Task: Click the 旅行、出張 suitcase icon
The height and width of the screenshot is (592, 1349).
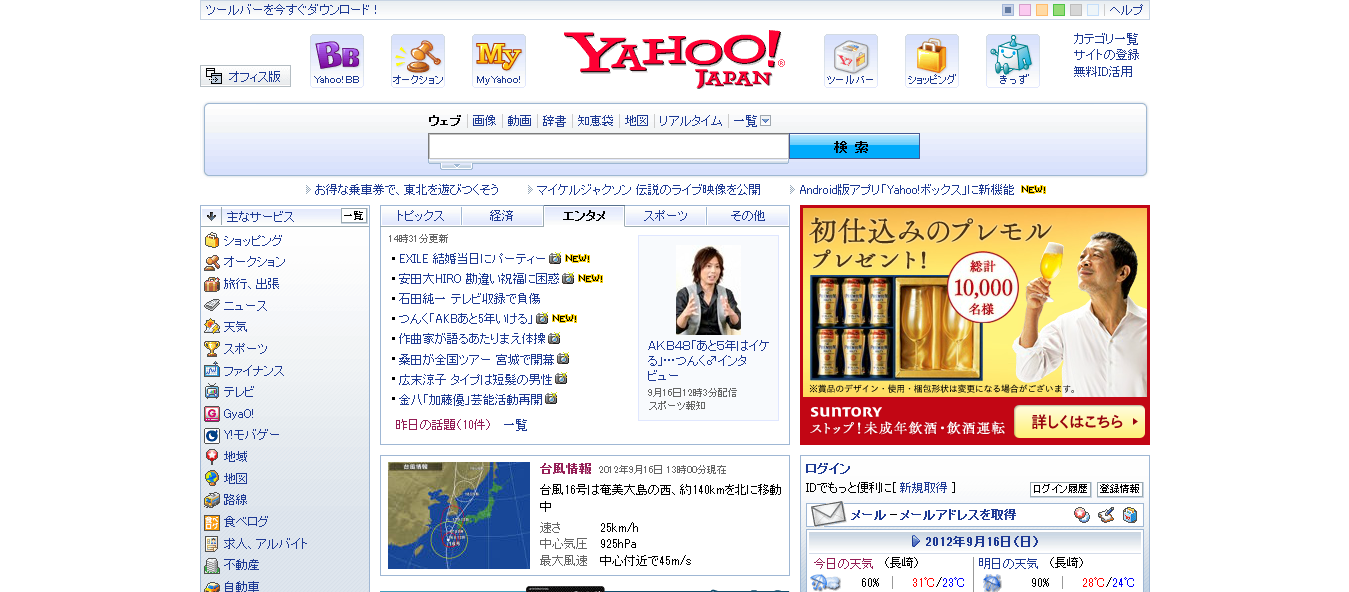Action: pos(212,284)
